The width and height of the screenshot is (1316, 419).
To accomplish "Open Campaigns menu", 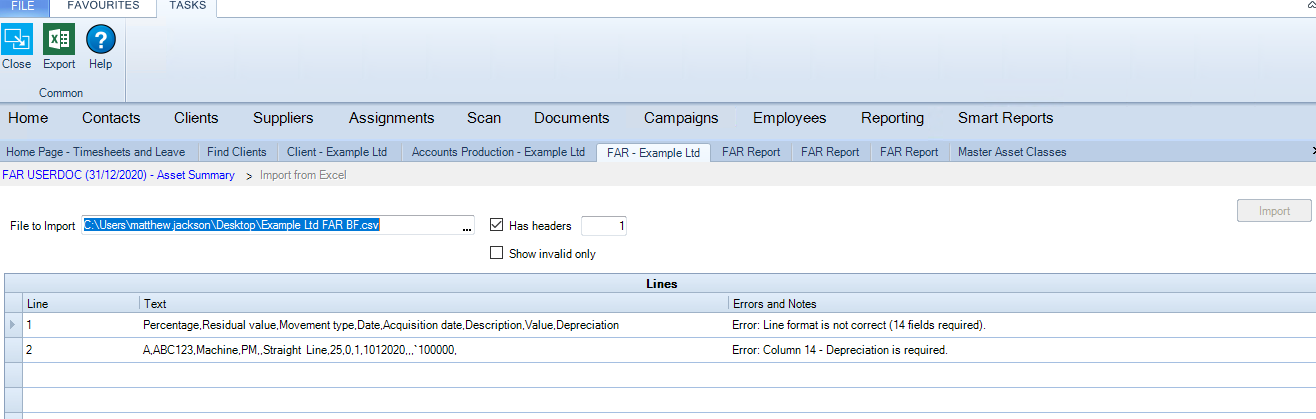I will coord(681,118).
